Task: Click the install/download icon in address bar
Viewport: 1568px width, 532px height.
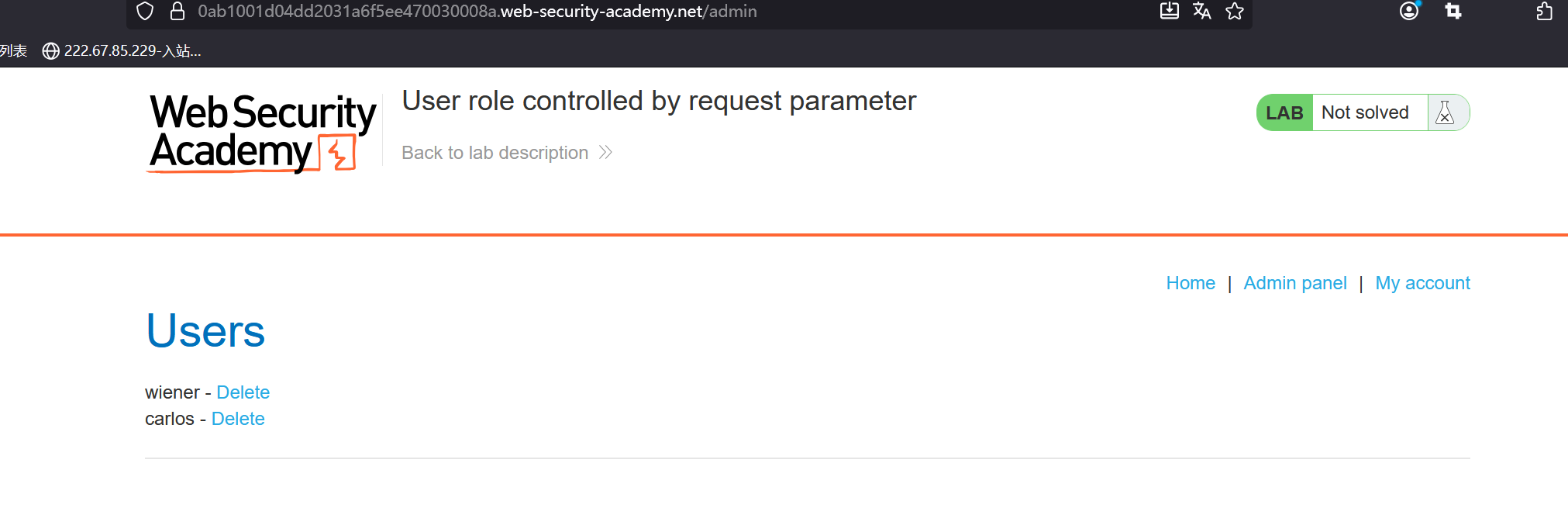Action: click(x=1169, y=11)
